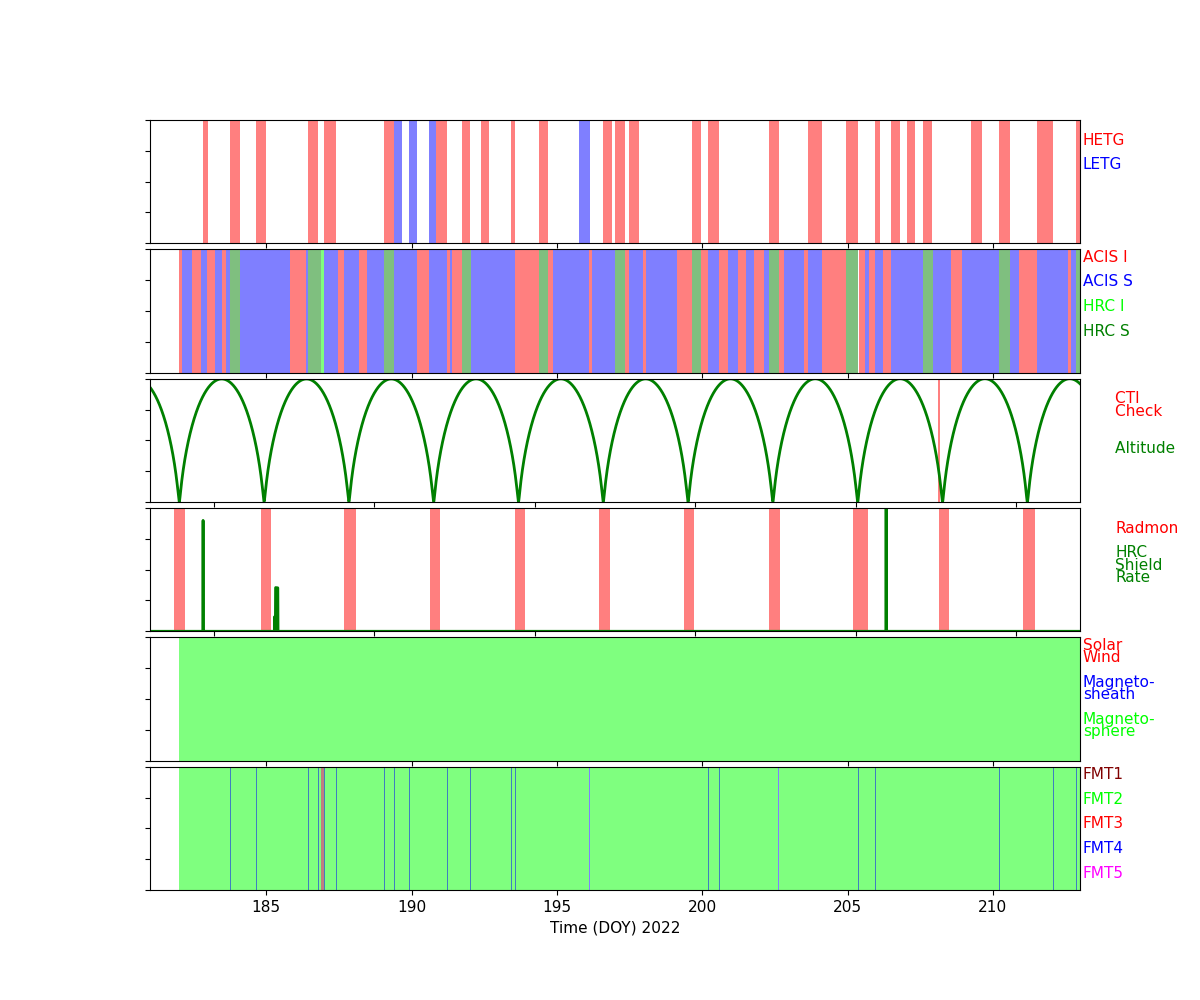Image resolution: width=1200 pixels, height=1000 pixels.
Task: Select the ACIS I legend label
Action: click(1104, 257)
